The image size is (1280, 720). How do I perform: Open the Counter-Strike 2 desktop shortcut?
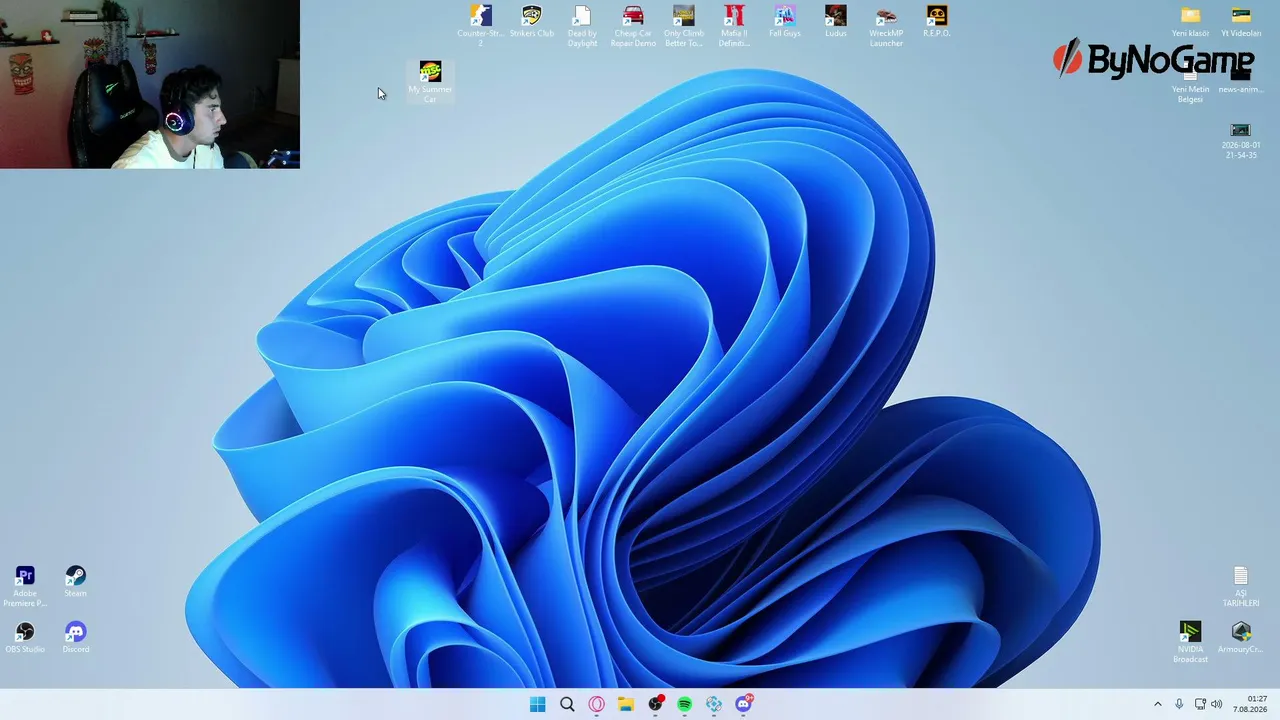coord(481,26)
